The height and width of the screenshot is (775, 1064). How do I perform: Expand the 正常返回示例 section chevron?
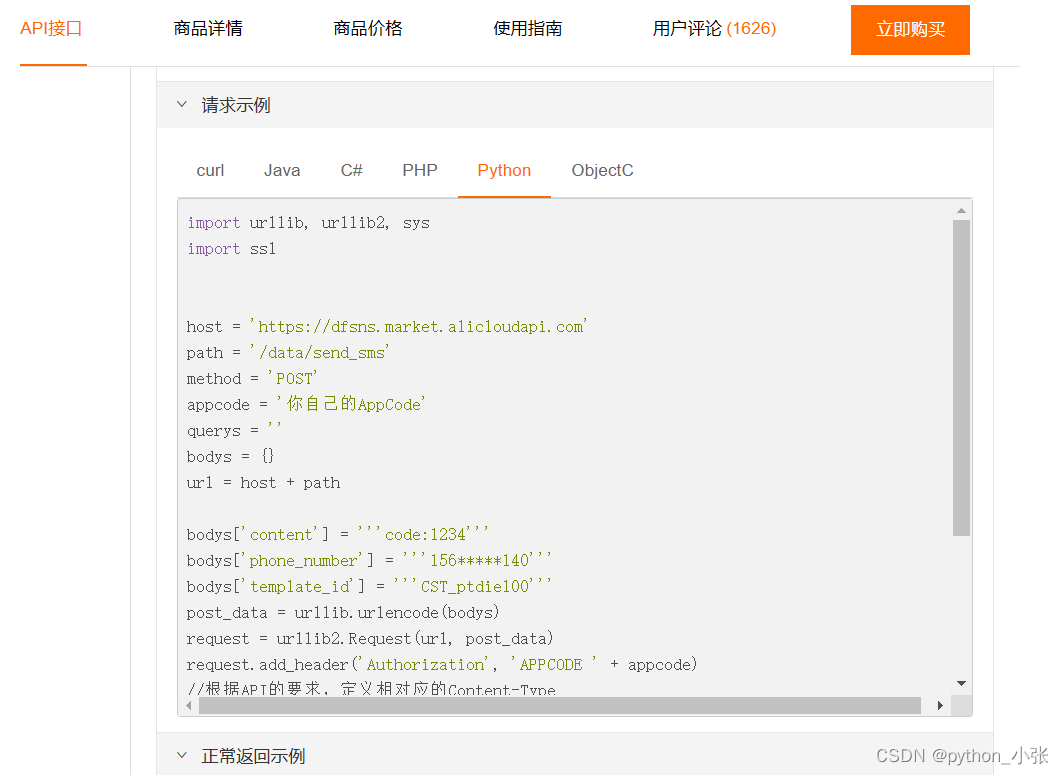tap(182, 755)
